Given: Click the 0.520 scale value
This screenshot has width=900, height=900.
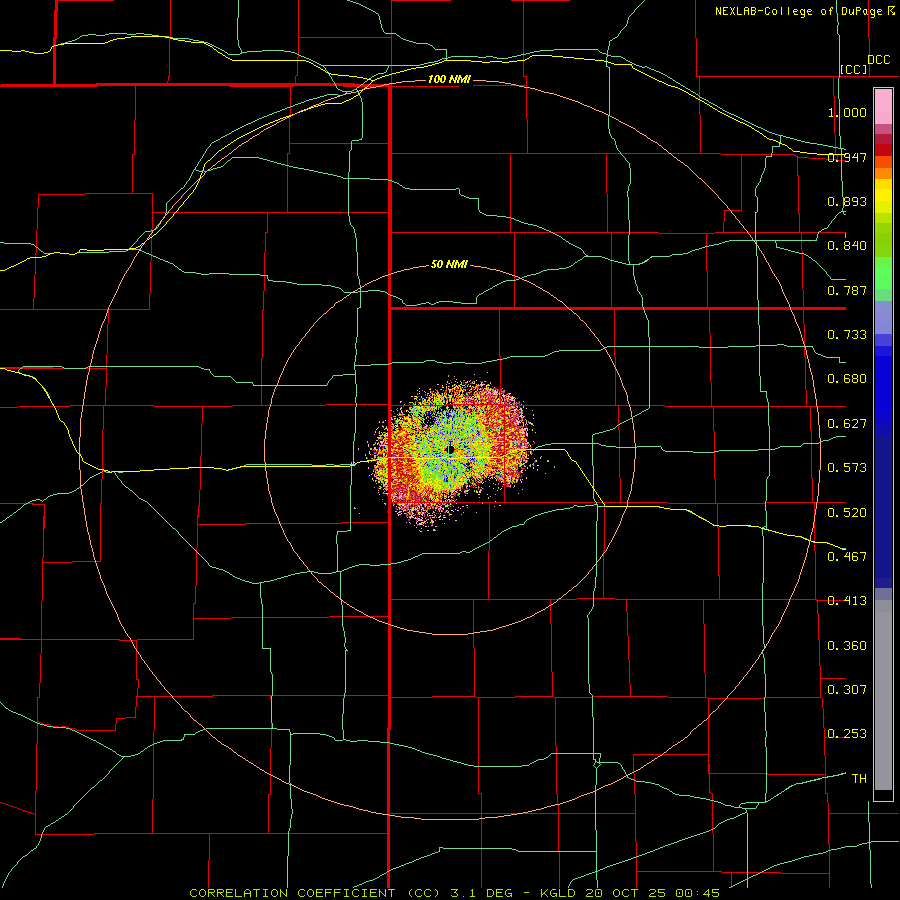Looking at the screenshot, I should (847, 513).
